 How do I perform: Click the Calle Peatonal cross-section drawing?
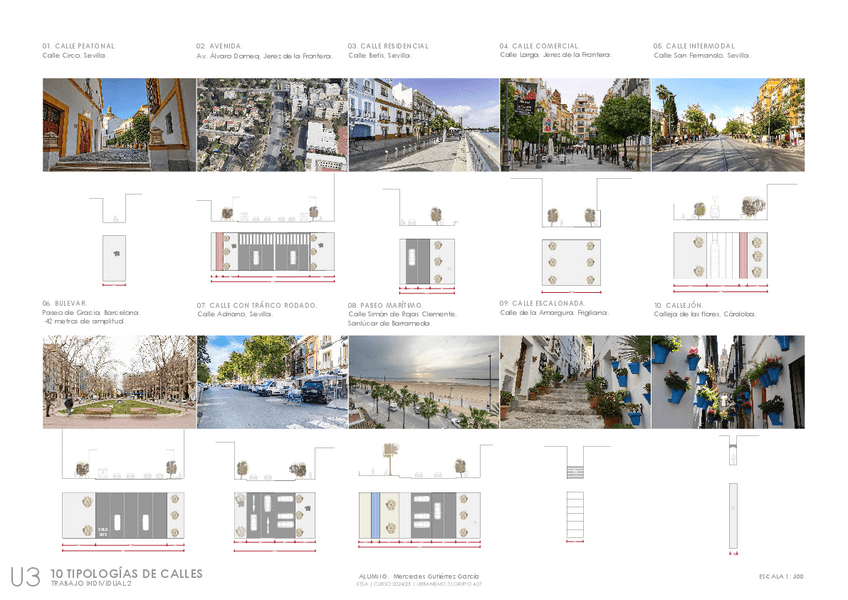point(115,208)
